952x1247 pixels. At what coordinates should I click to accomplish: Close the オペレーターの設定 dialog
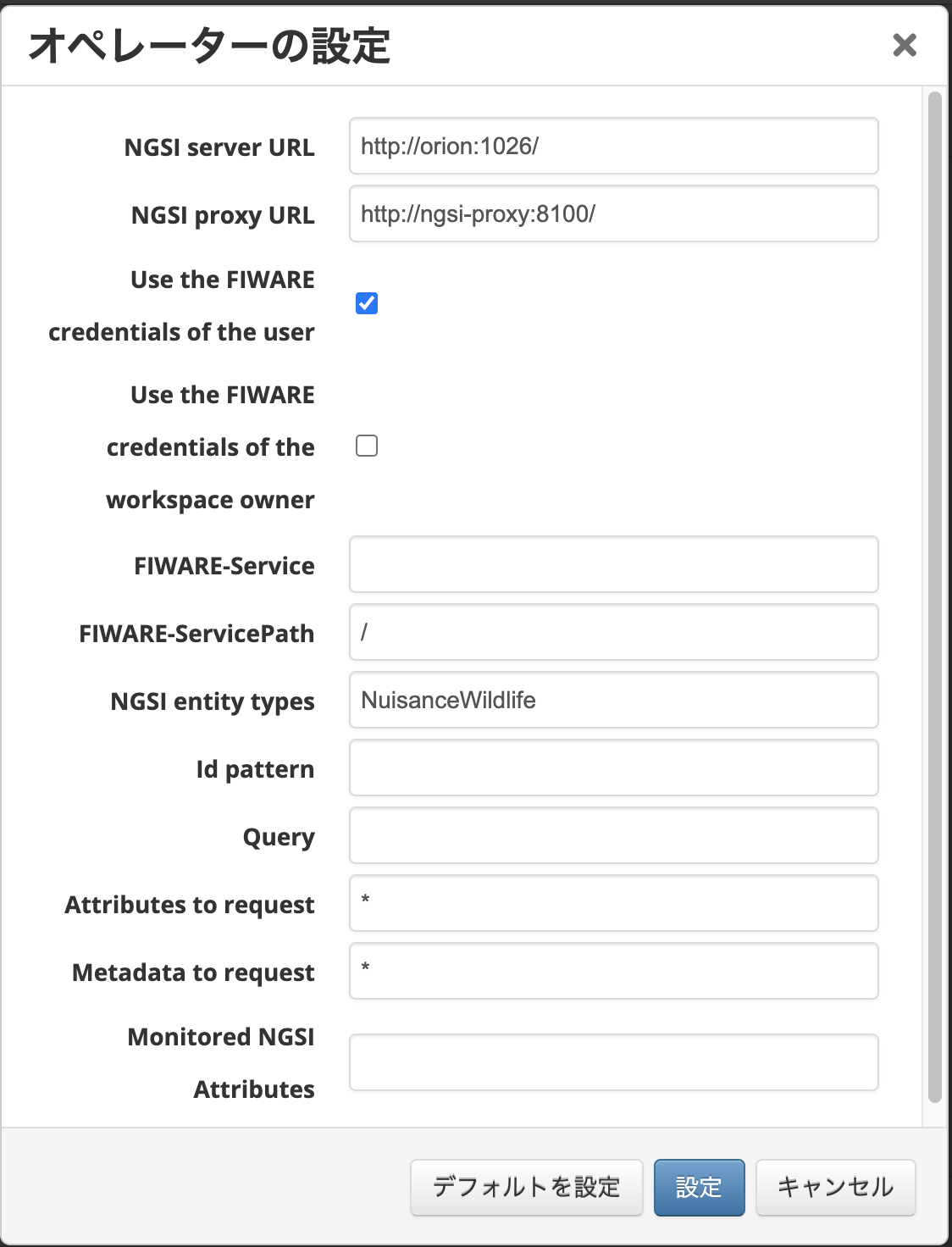(905, 47)
